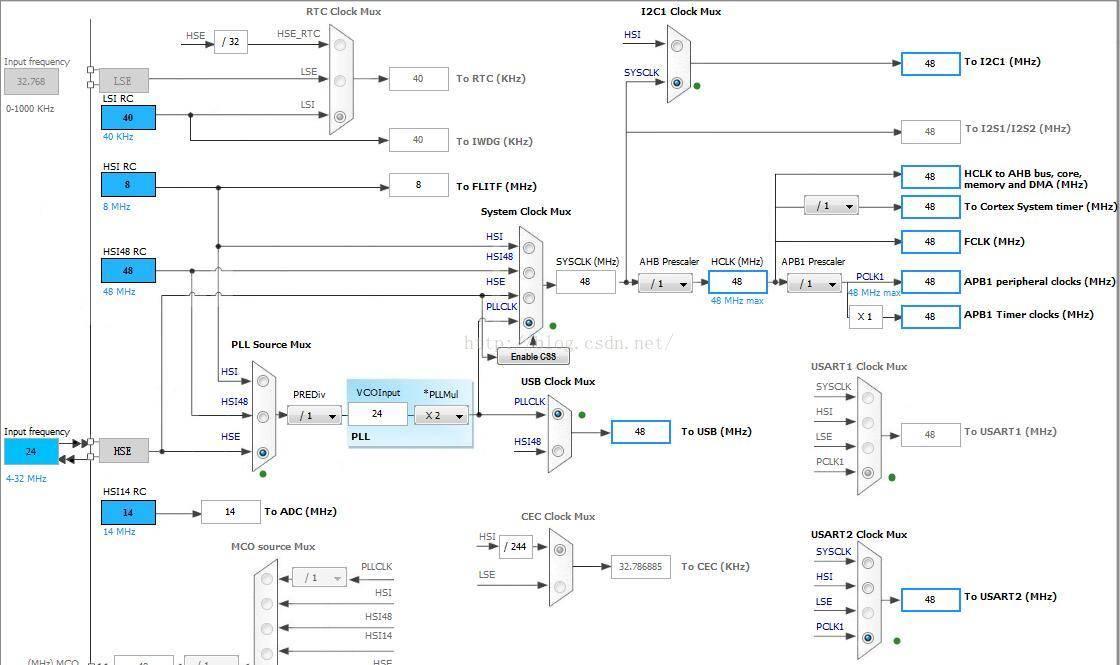This screenshot has width=1120, height=665.
Task: Click the To I2S1/I2S2 value box
Action: 930,132
